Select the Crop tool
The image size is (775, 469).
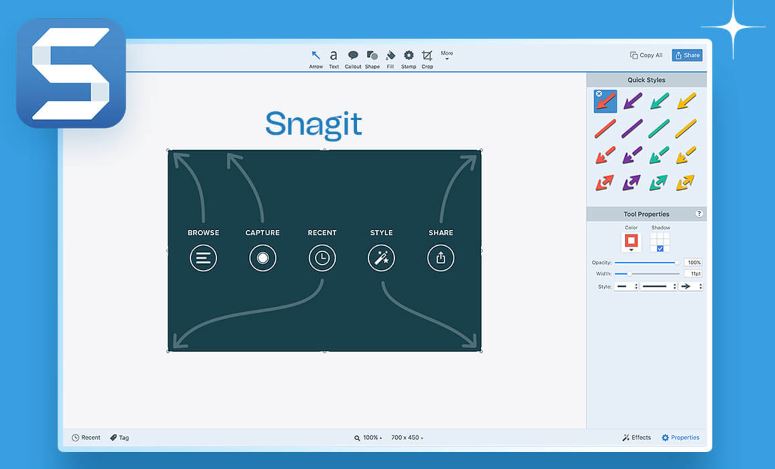point(427,59)
